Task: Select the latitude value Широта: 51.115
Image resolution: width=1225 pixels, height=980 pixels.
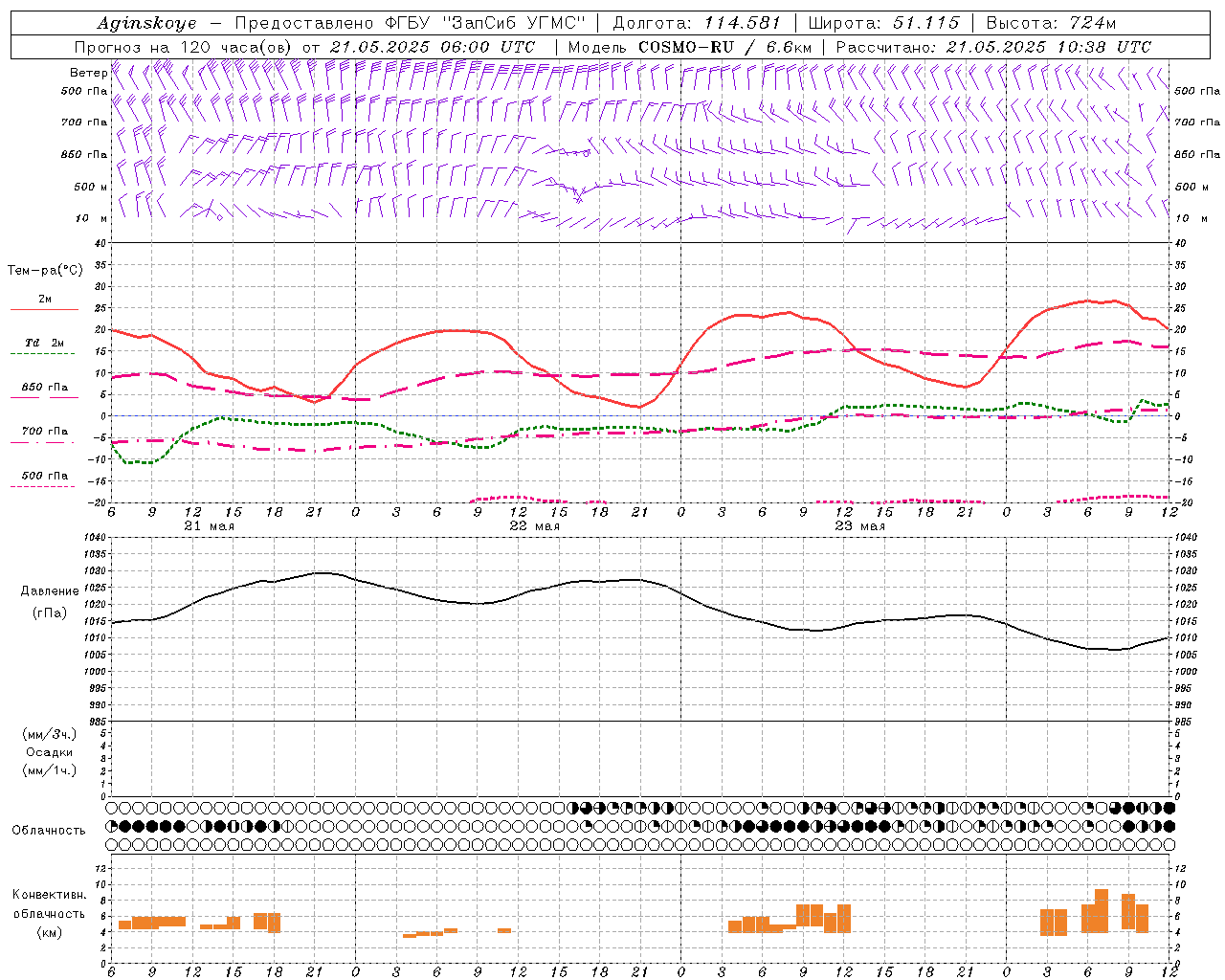Action: click(884, 23)
